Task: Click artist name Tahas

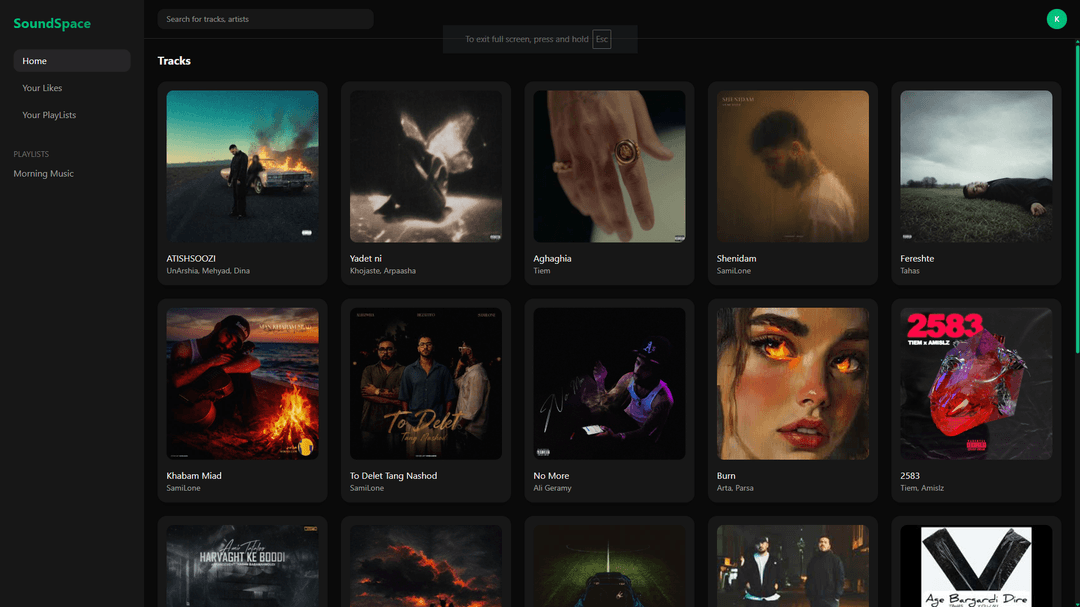Action: coord(910,271)
